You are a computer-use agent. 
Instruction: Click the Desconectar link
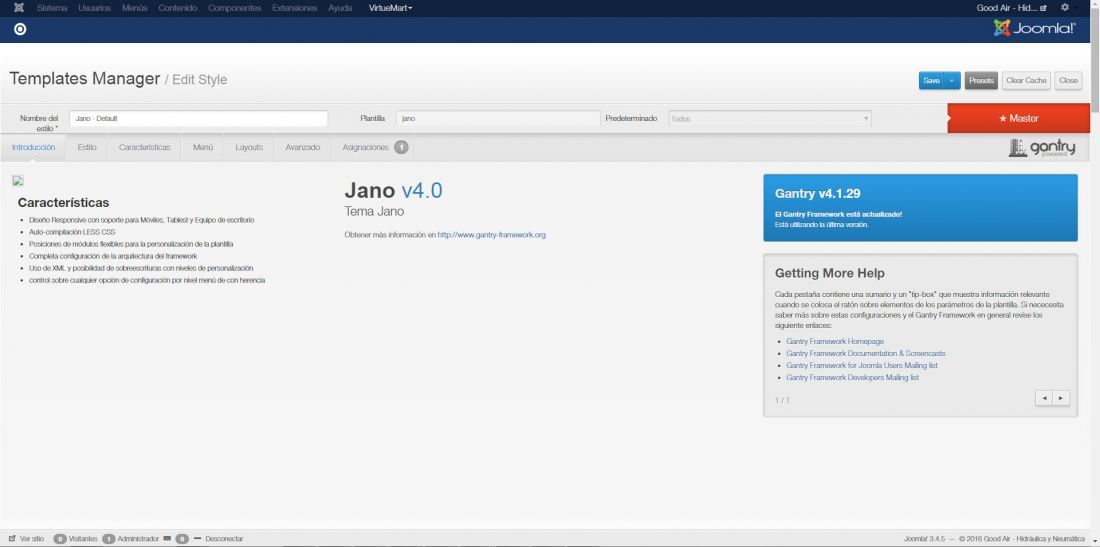224,539
